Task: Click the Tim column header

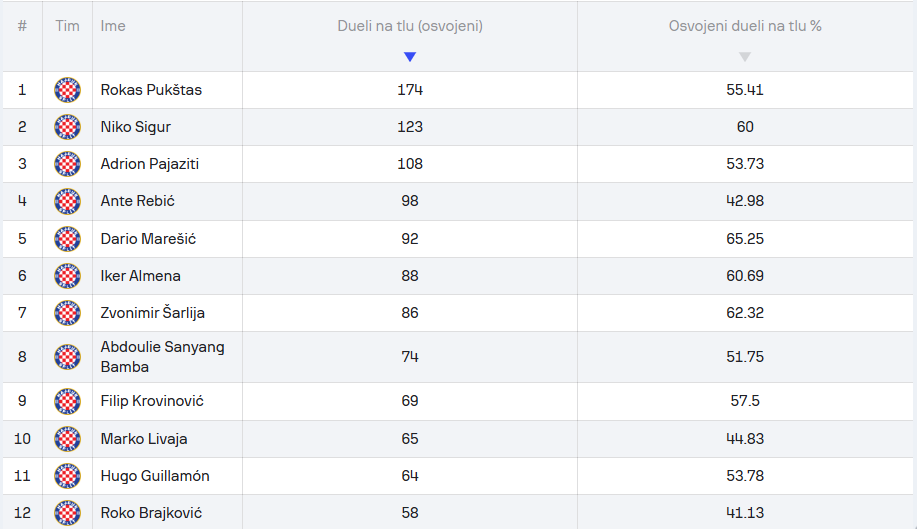Action: (x=67, y=26)
